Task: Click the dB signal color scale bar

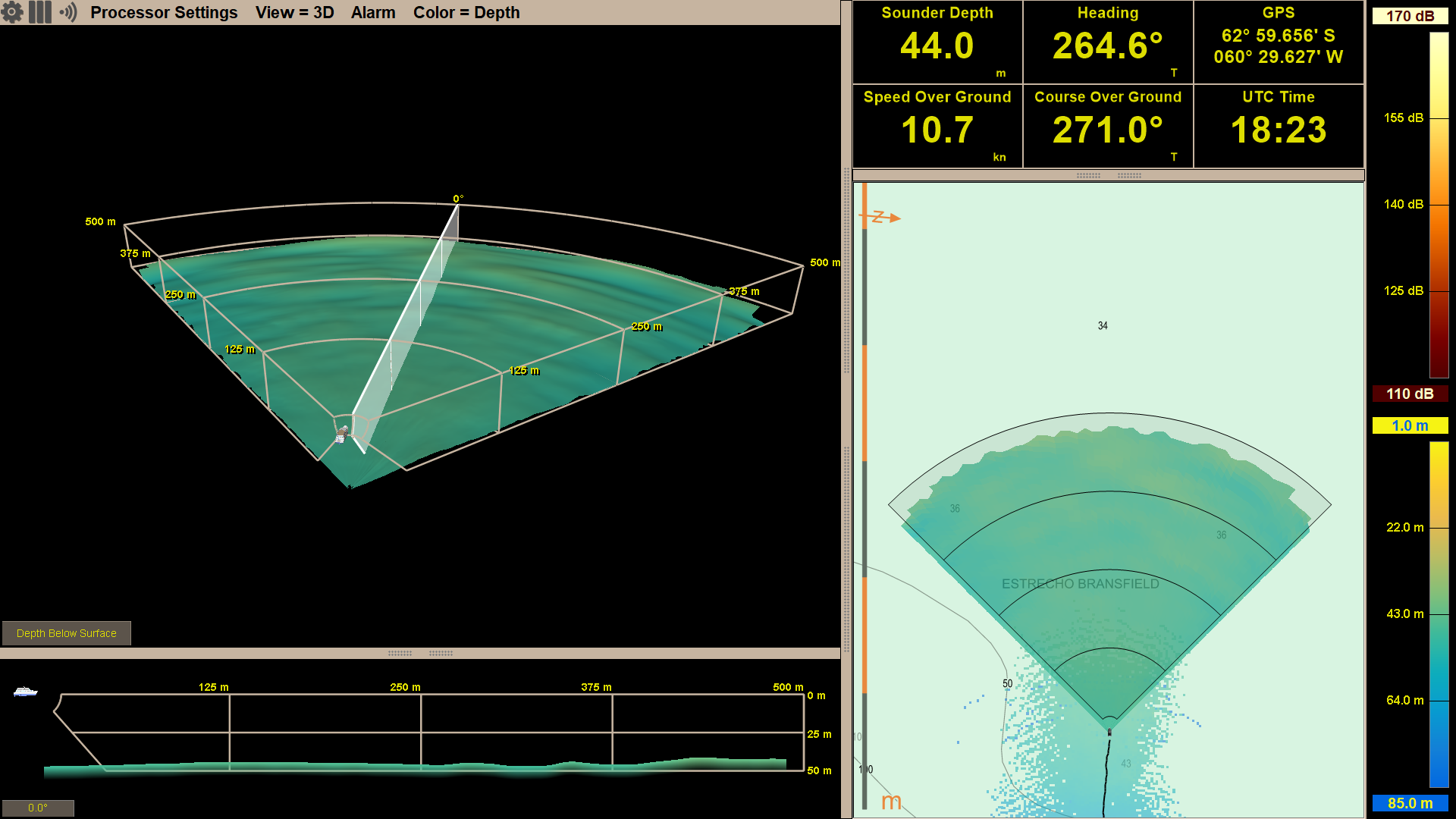Action: 1438,205
